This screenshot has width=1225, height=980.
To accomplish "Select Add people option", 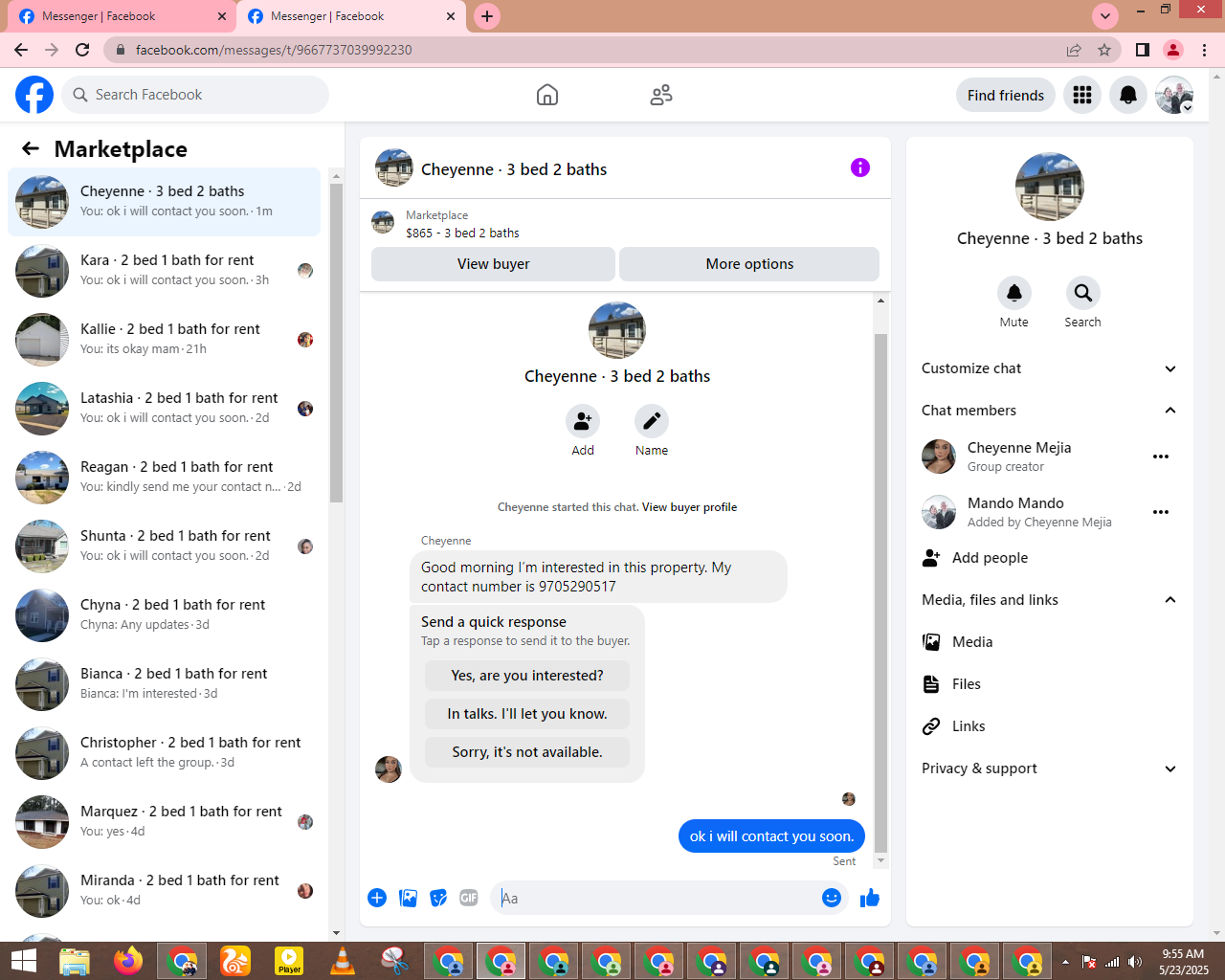I will pos(1049,558).
